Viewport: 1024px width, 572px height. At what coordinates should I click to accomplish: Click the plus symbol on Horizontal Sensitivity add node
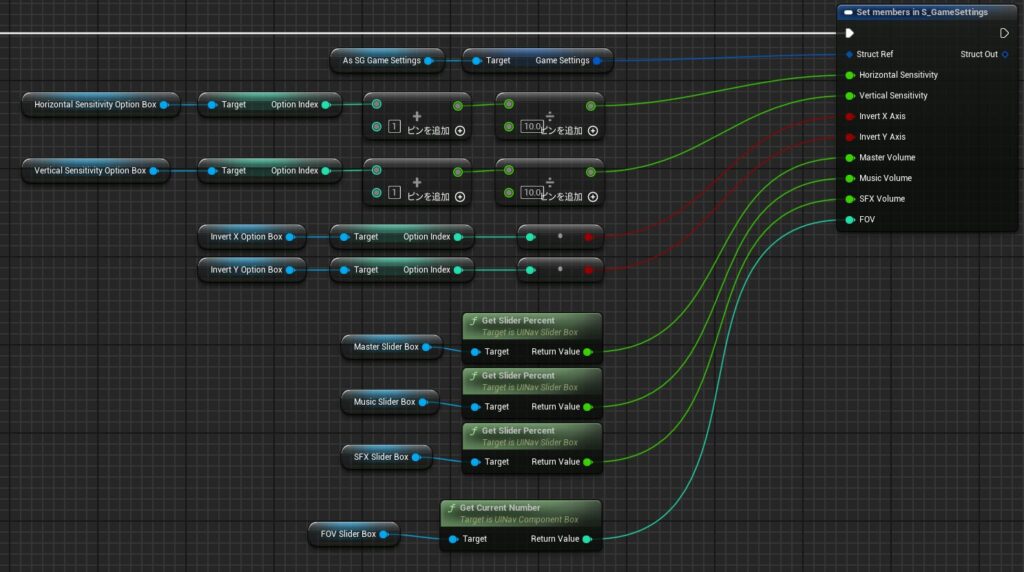click(x=417, y=116)
